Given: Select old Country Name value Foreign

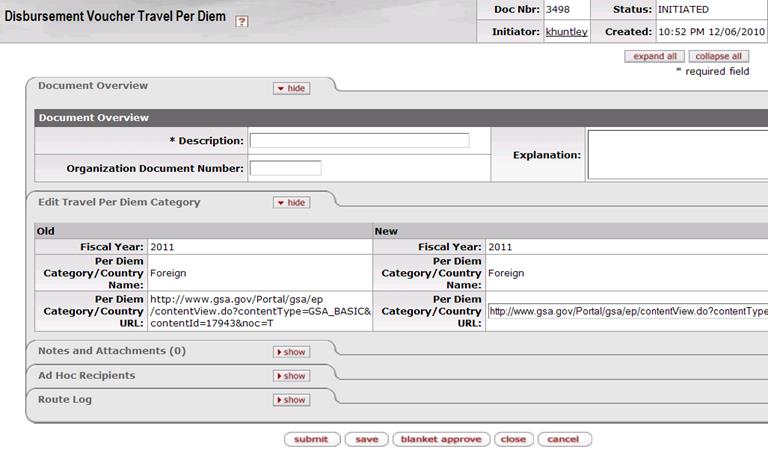Looking at the screenshot, I should (168, 273).
